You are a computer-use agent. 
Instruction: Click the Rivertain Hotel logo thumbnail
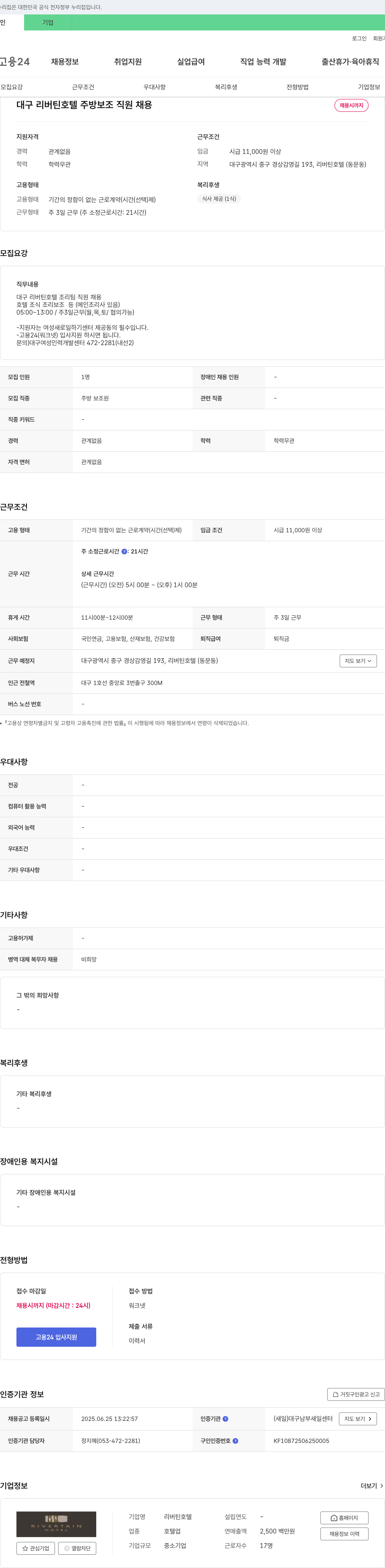pos(56,1524)
